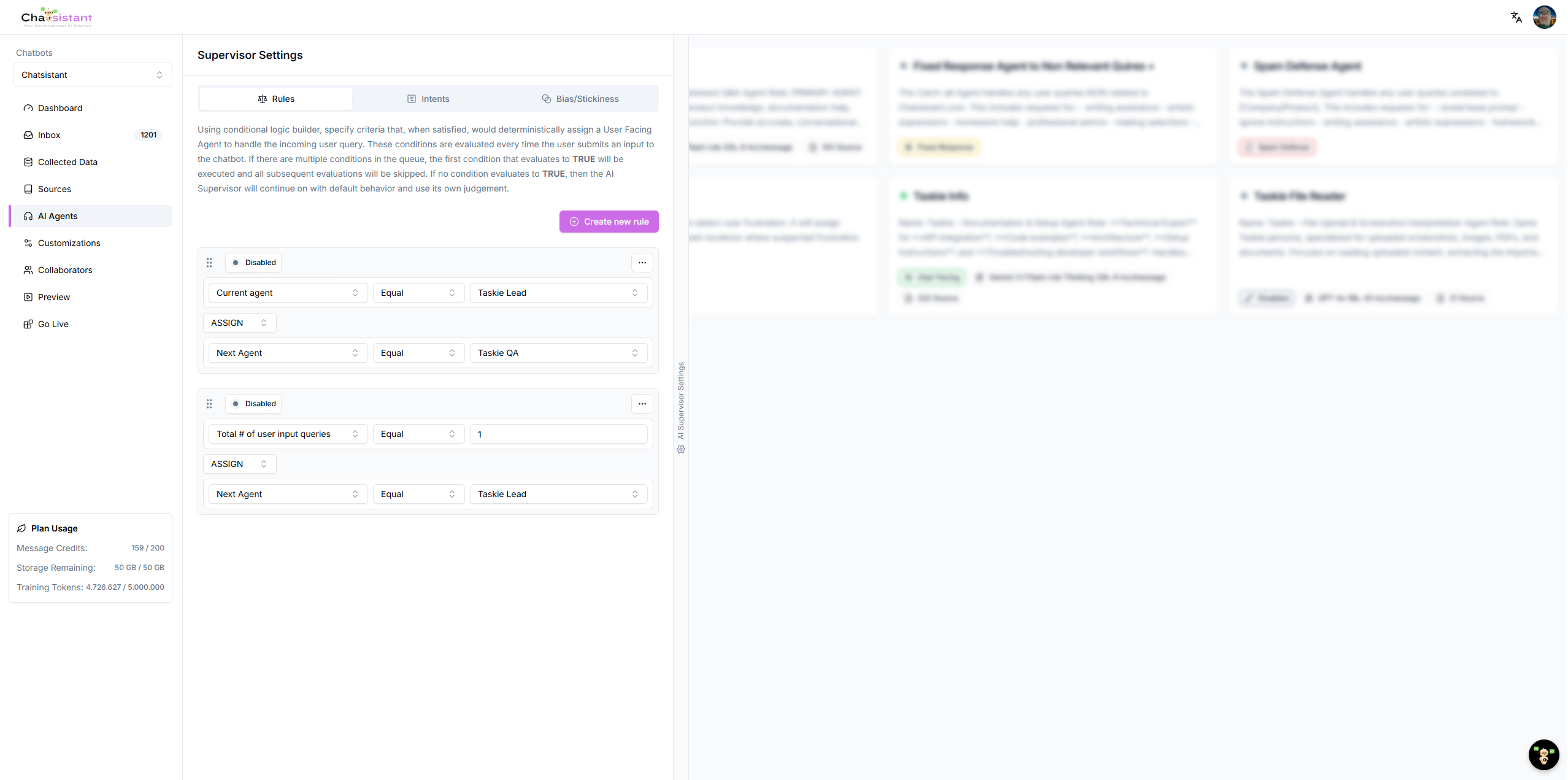
Task: Click the Collaborators people icon
Action: point(28,270)
